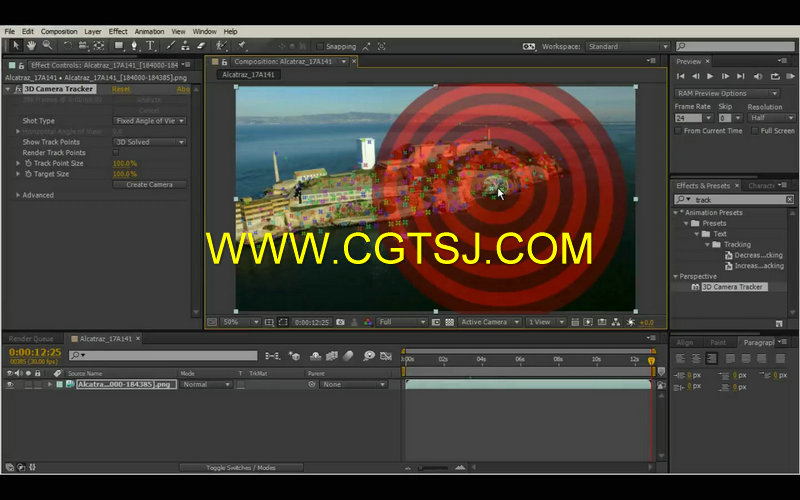Select 3D Camera Tracker in Effects & Presets
Viewport: 800px width, 500px height.
(x=733, y=287)
